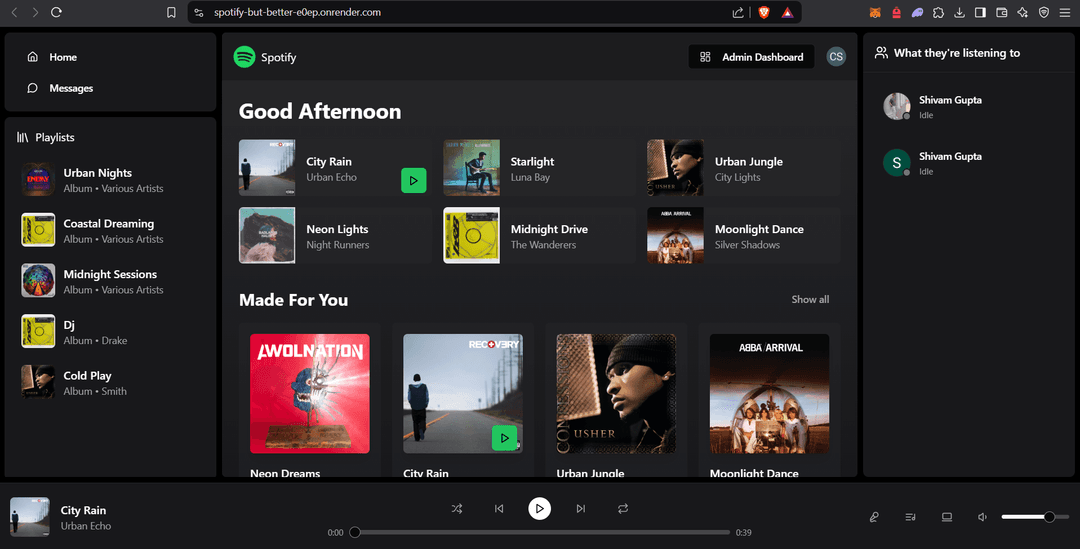The height and width of the screenshot is (549, 1080).
Task: Click the share icon in address bar
Action: pos(738,12)
